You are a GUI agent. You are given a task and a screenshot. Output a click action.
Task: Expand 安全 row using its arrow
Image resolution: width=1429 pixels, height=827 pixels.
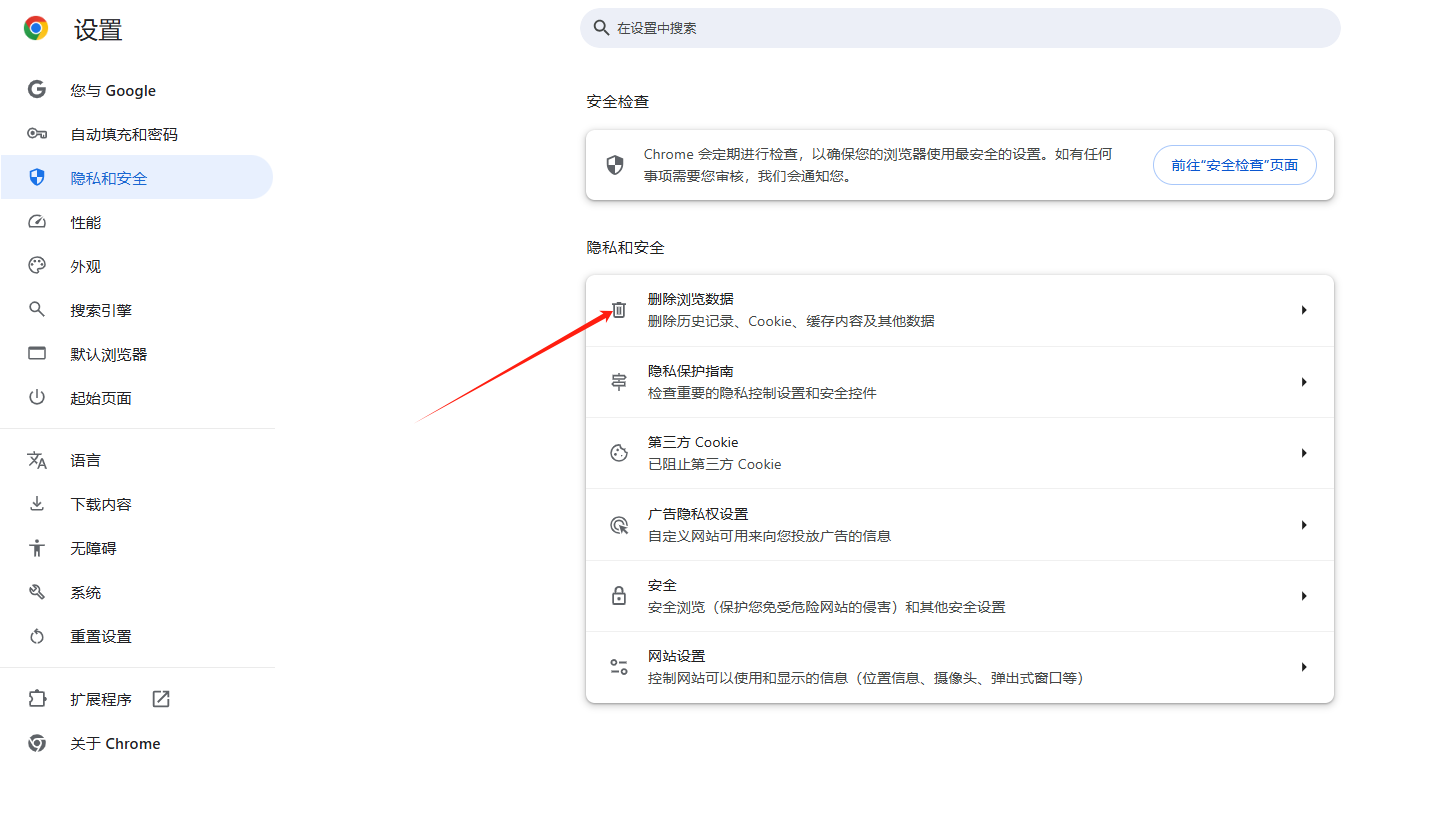click(1304, 596)
